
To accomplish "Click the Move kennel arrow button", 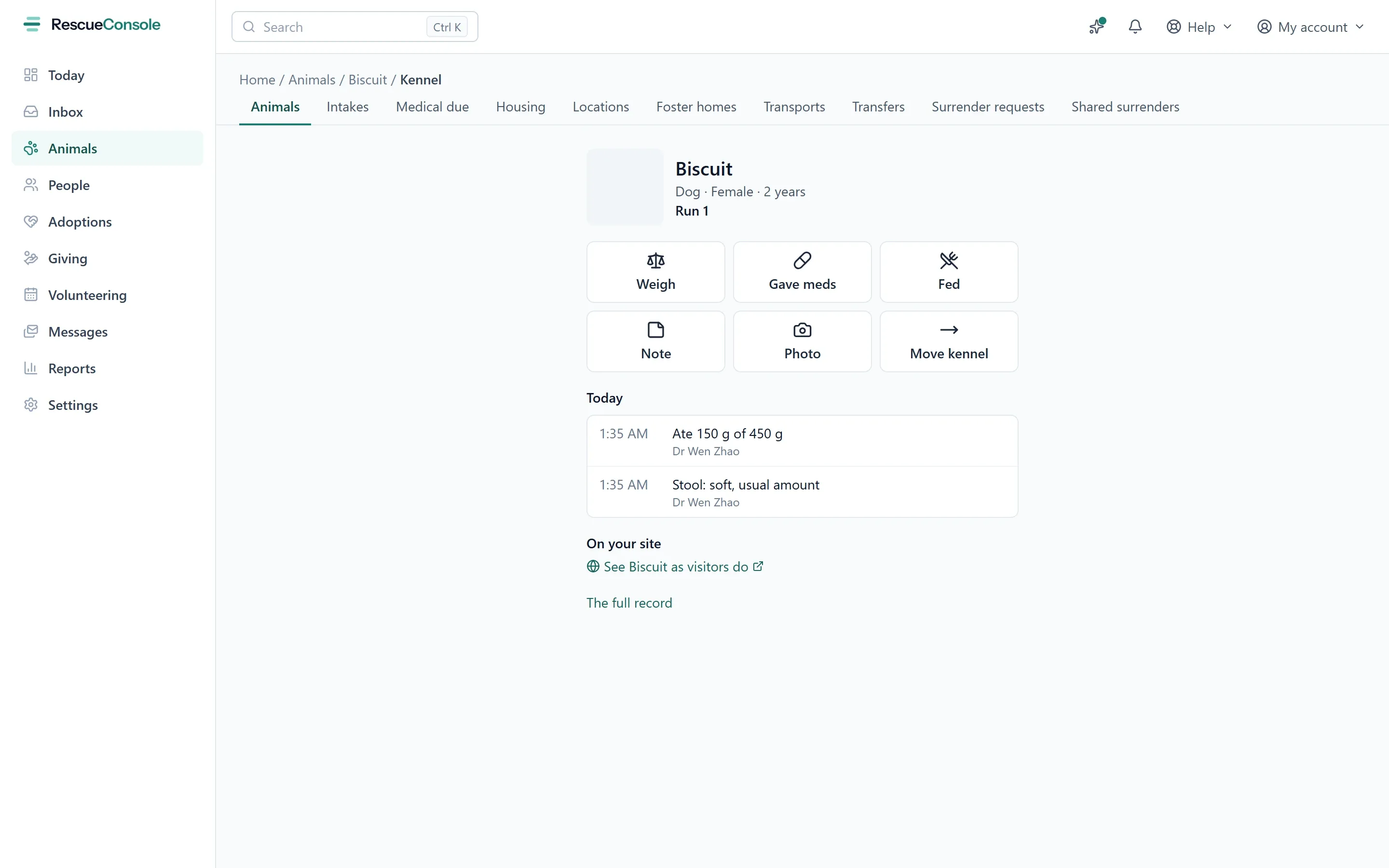I will [949, 341].
